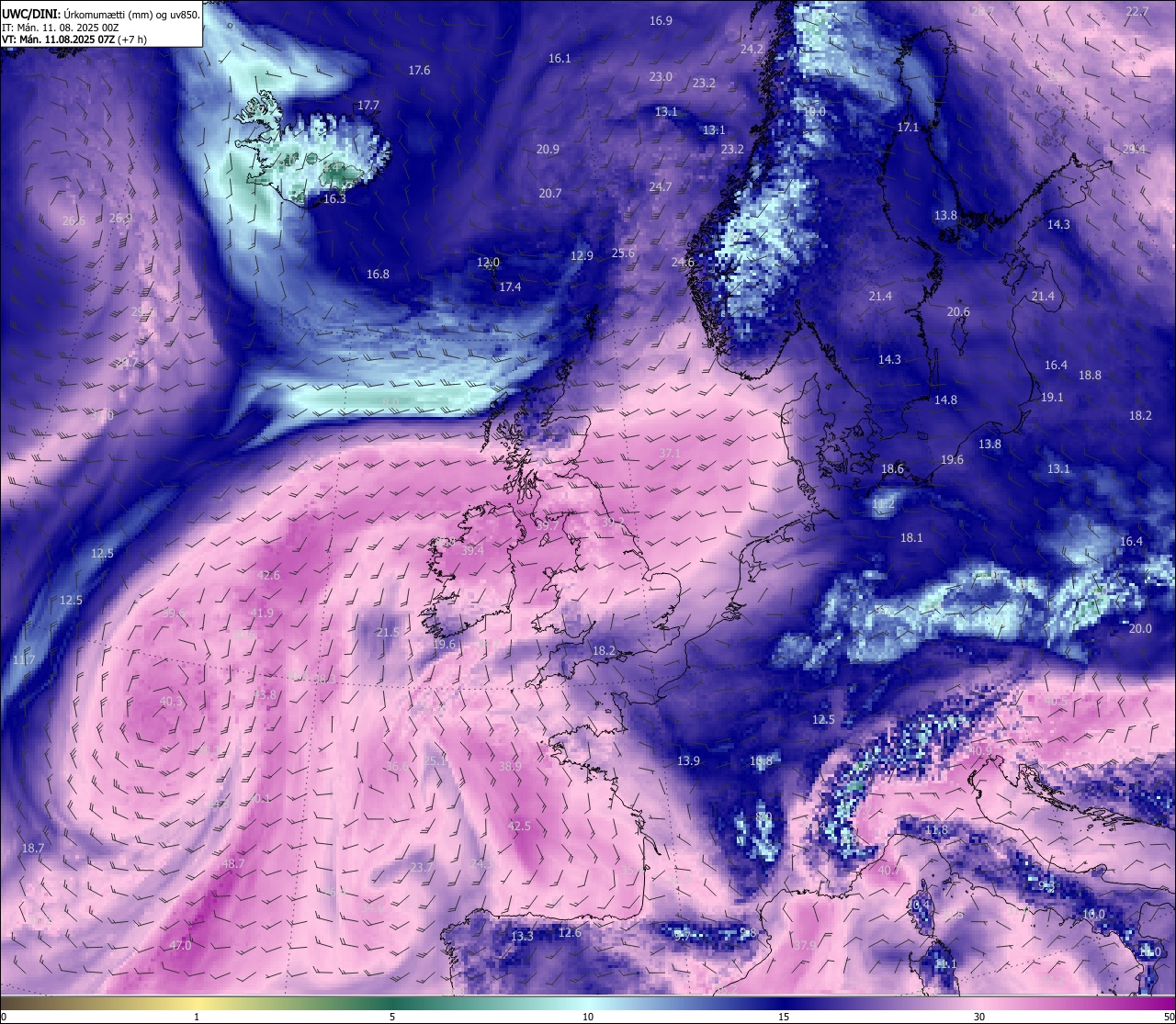Click the 20.9 precipitable water value
The image size is (1176, 1024).
(548, 149)
